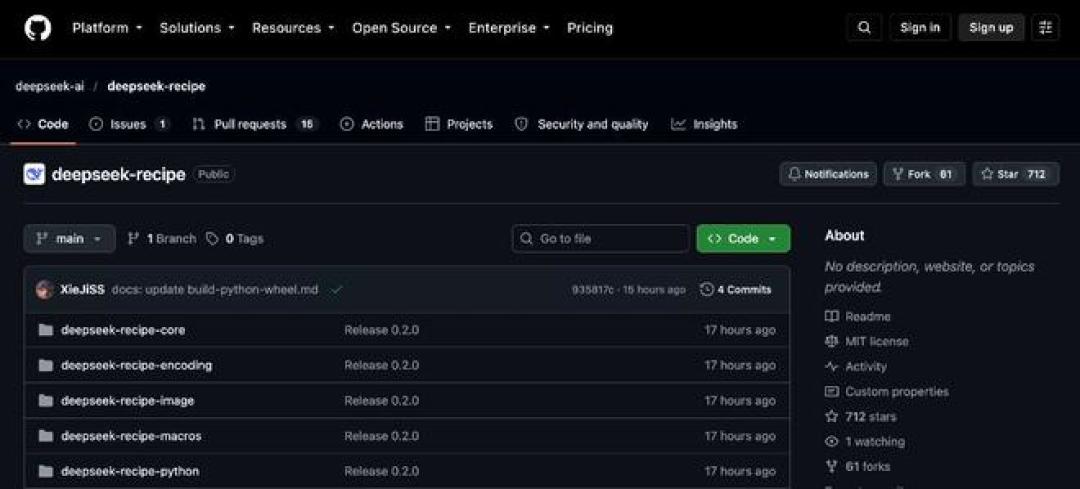Expand the Resources dropdown menu
Screen dimensions: 1080x489
[293, 28]
